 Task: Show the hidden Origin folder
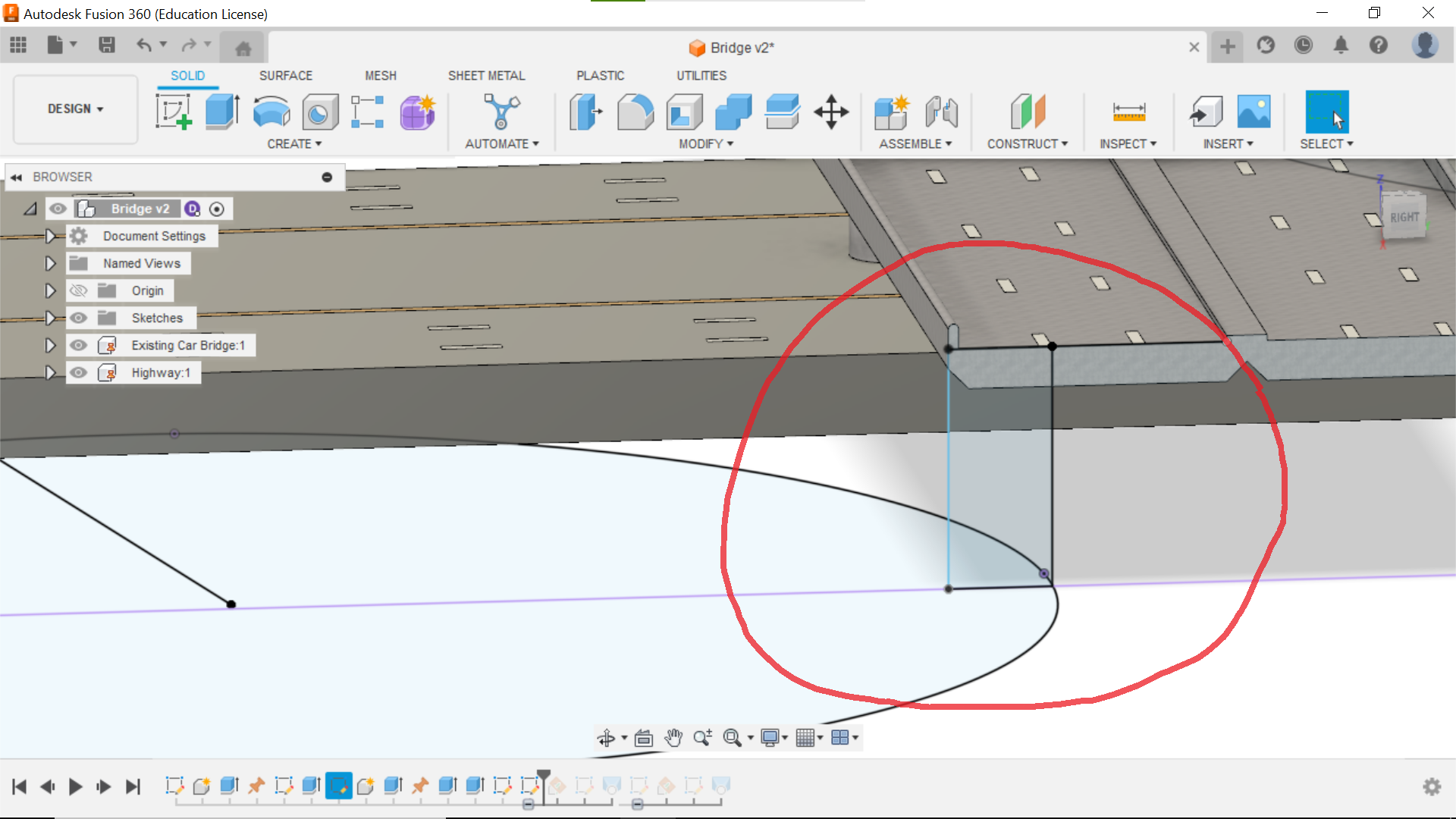coord(78,290)
